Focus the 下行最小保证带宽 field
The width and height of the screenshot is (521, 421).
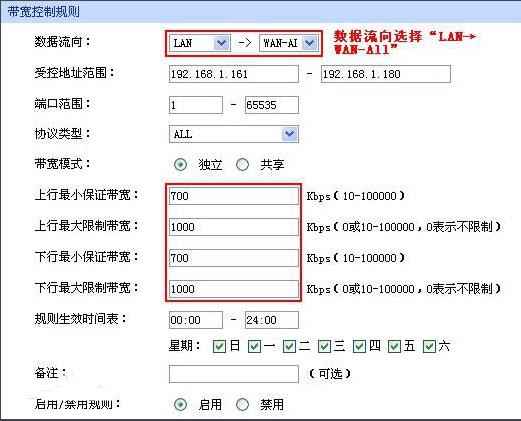[234, 258]
